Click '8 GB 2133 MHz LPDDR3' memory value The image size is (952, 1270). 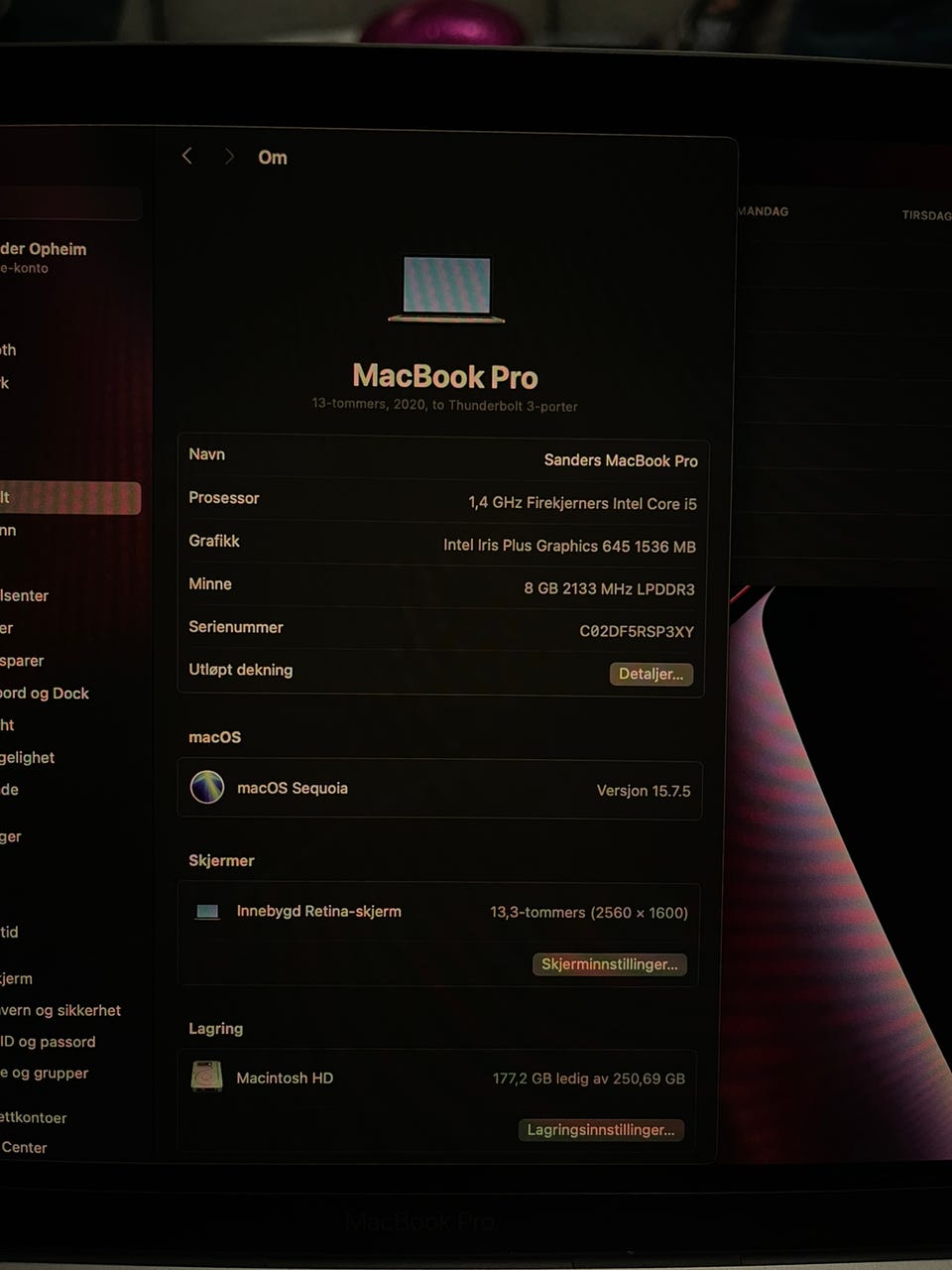coord(609,588)
